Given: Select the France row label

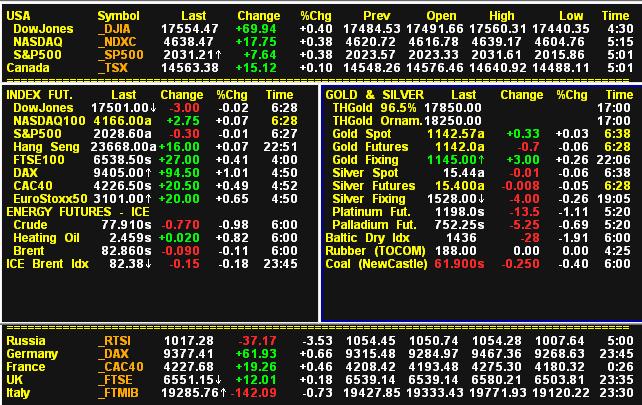Looking at the screenshot, I should pos(26,367).
